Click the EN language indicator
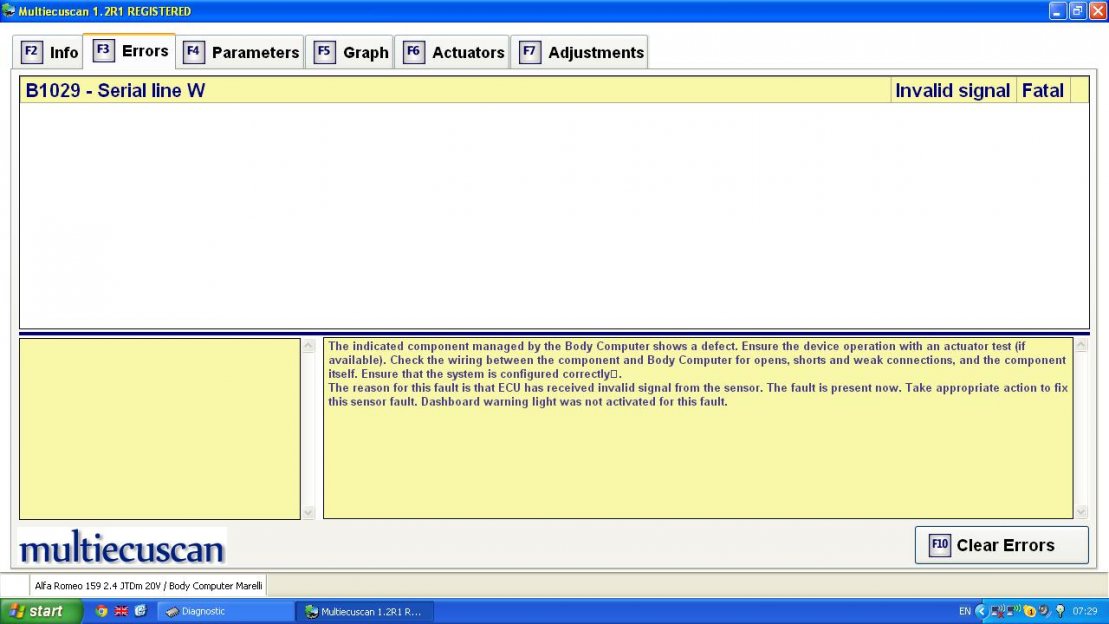 coord(964,611)
